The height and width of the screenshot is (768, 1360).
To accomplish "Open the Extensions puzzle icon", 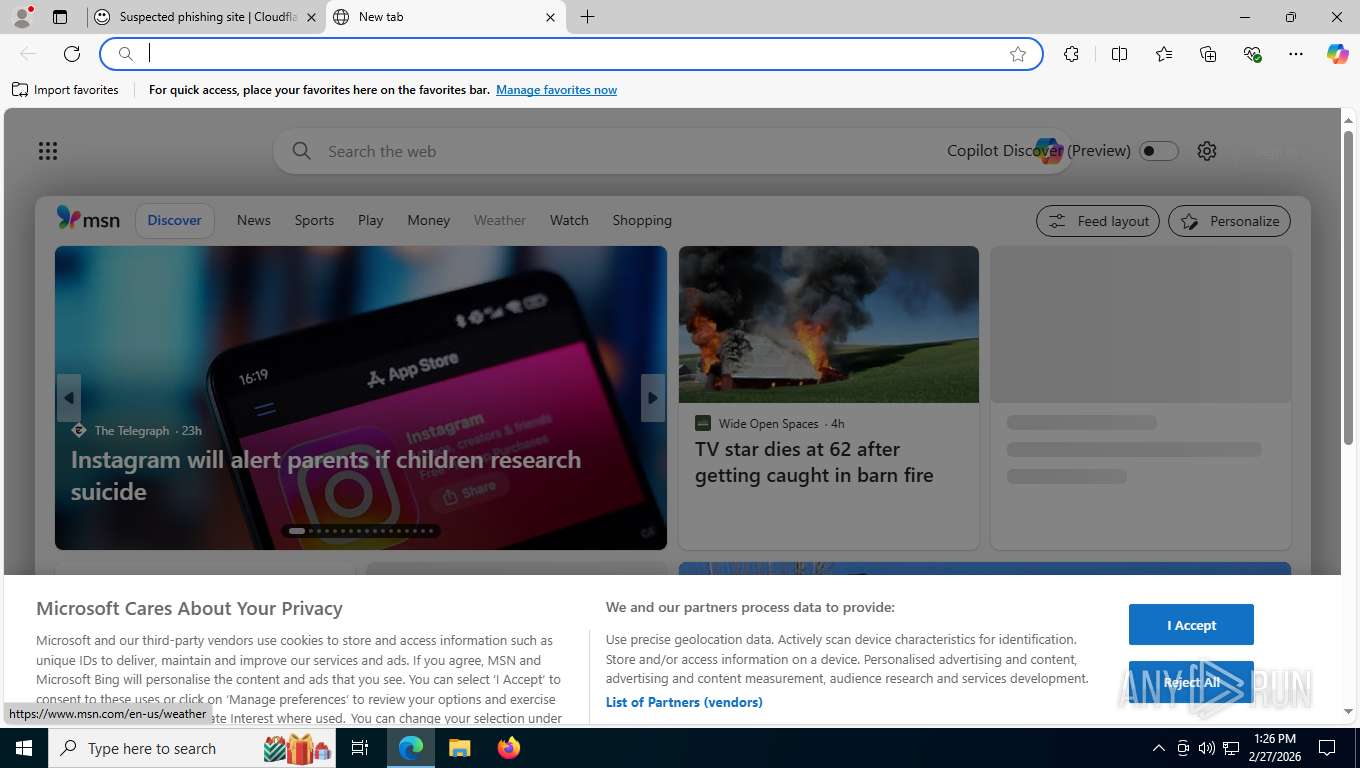I will (x=1071, y=54).
